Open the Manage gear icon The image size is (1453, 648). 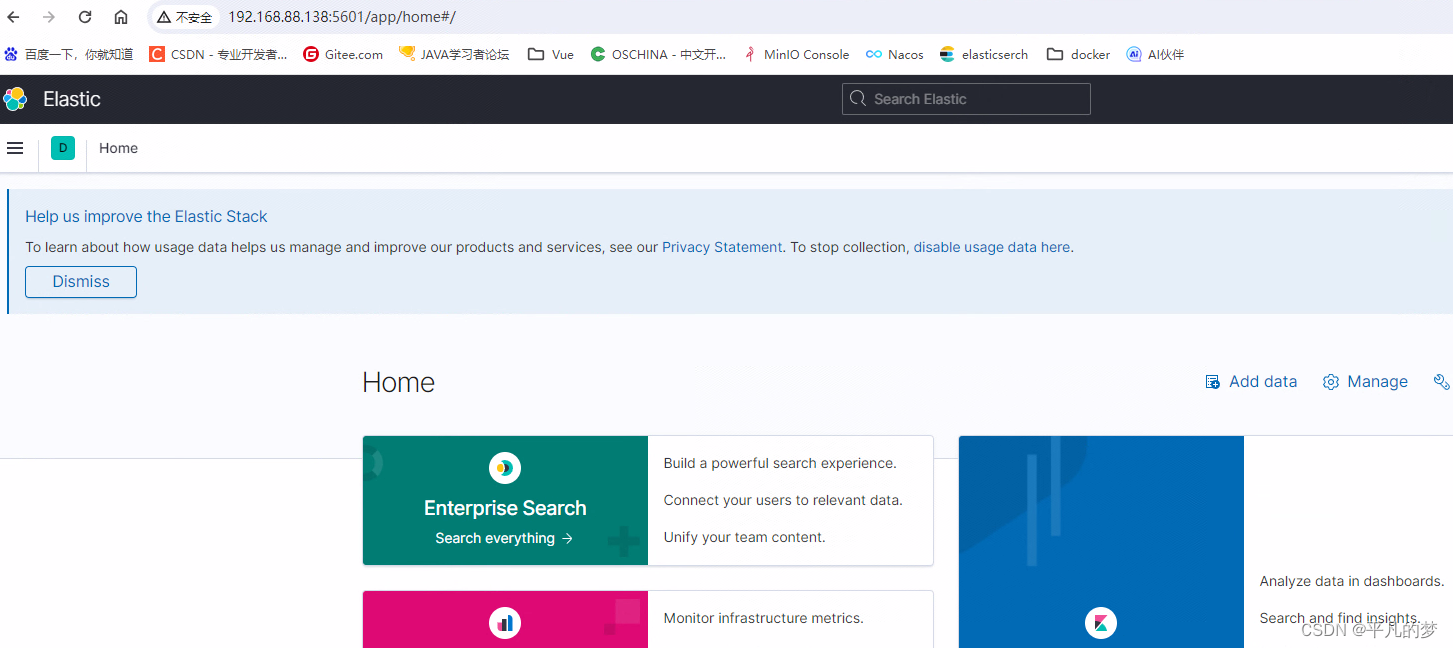(x=1330, y=381)
